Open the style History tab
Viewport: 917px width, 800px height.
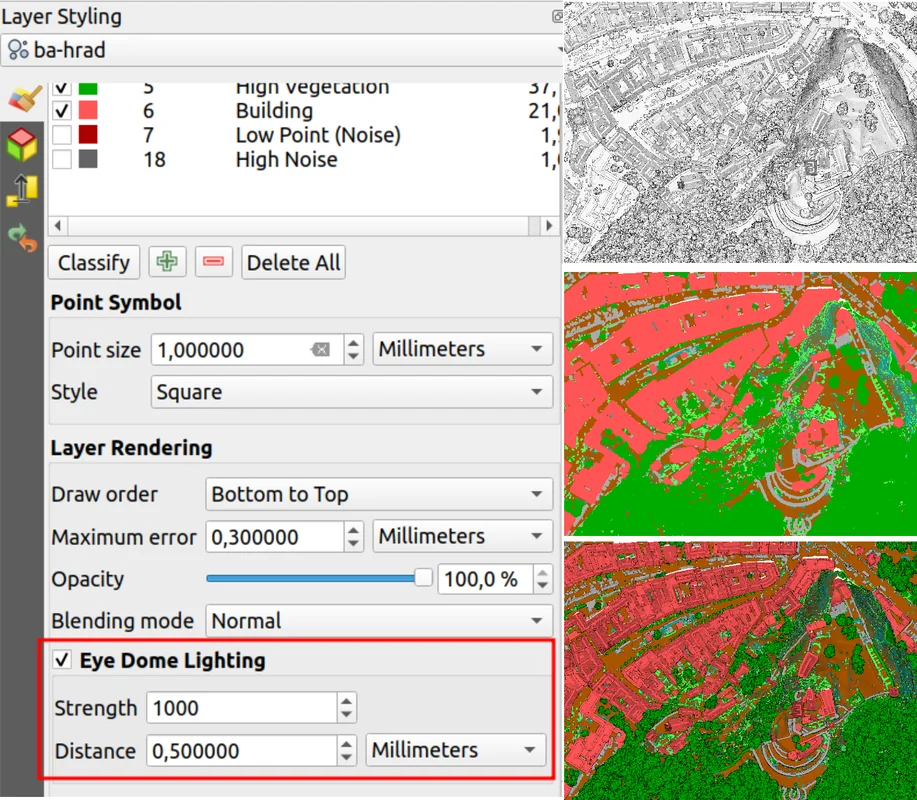click(x=22, y=237)
